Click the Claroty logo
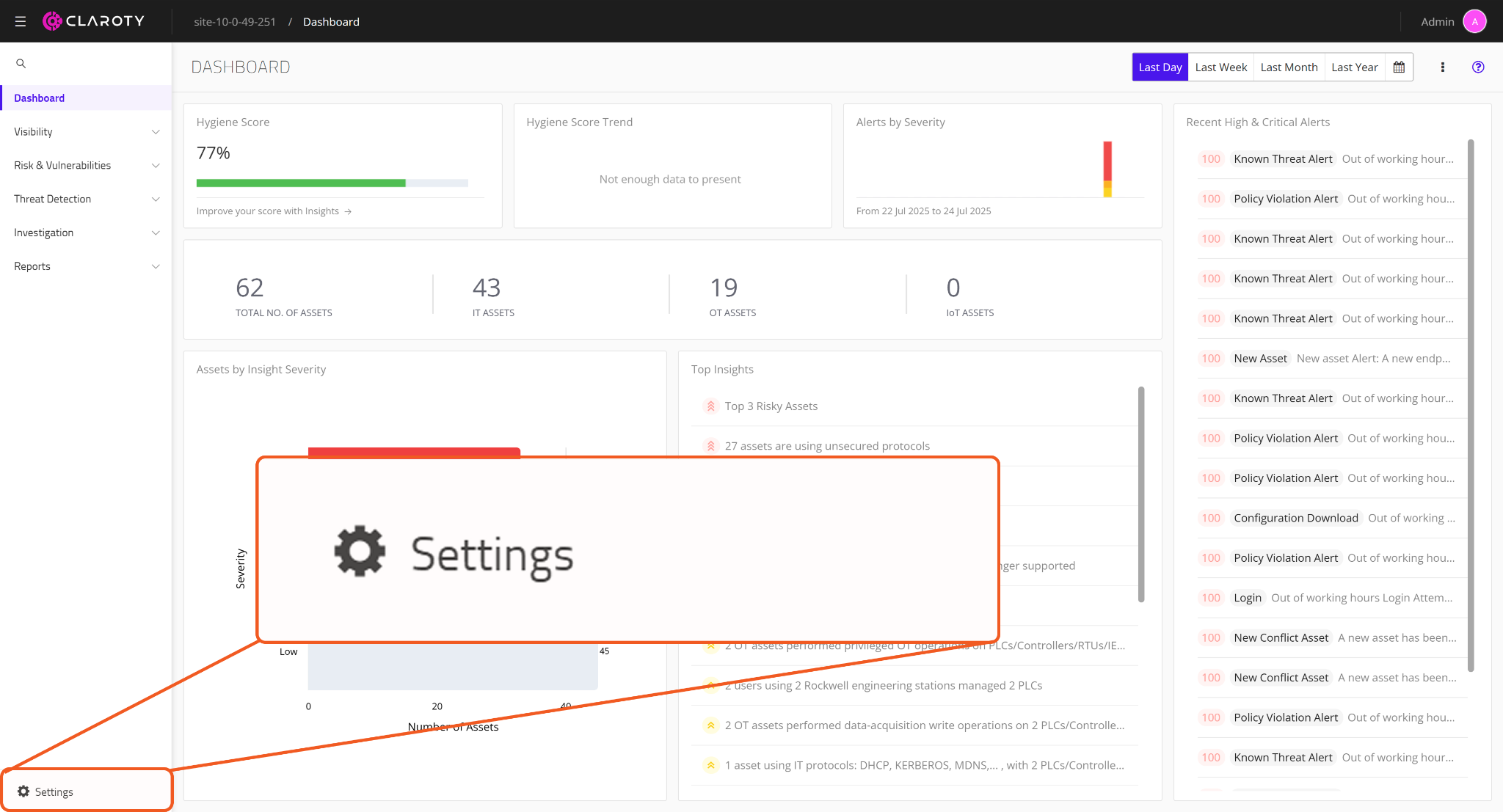This screenshot has width=1503, height=812. coord(94,21)
